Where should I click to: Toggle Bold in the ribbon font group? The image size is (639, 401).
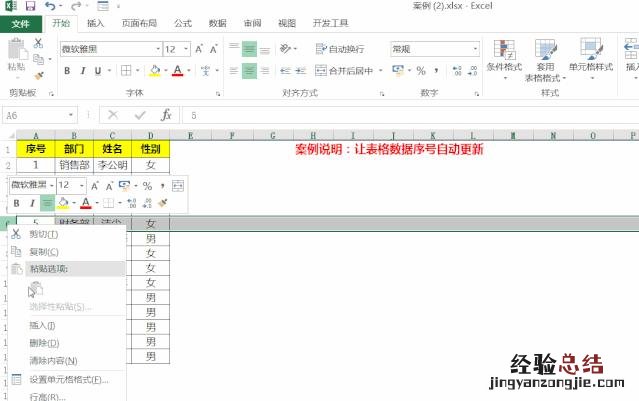pyautogui.click(x=67, y=71)
